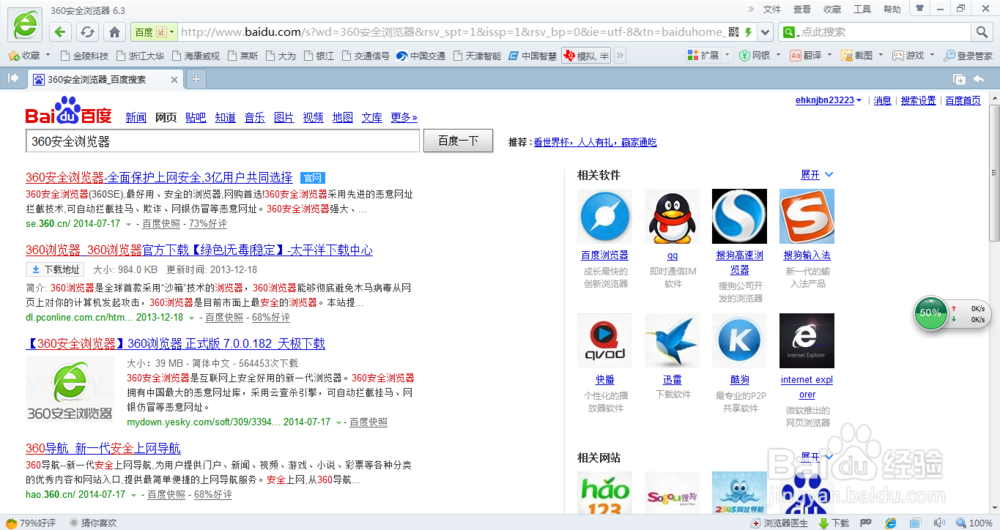Click the 下载地址 download button
Image resolution: width=1000 pixels, height=530 pixels.
(x=55, y=270)
